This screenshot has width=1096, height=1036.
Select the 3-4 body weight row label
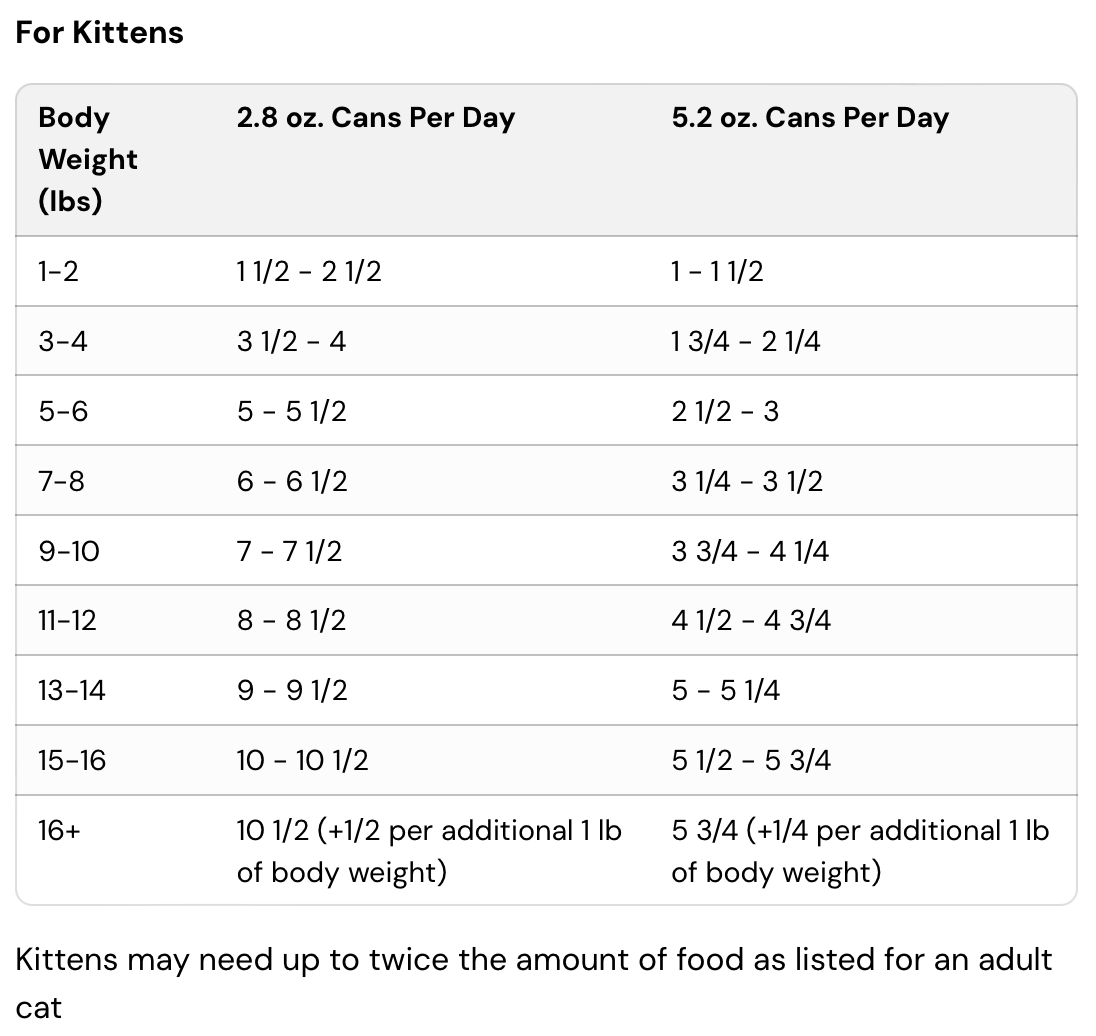63,341
